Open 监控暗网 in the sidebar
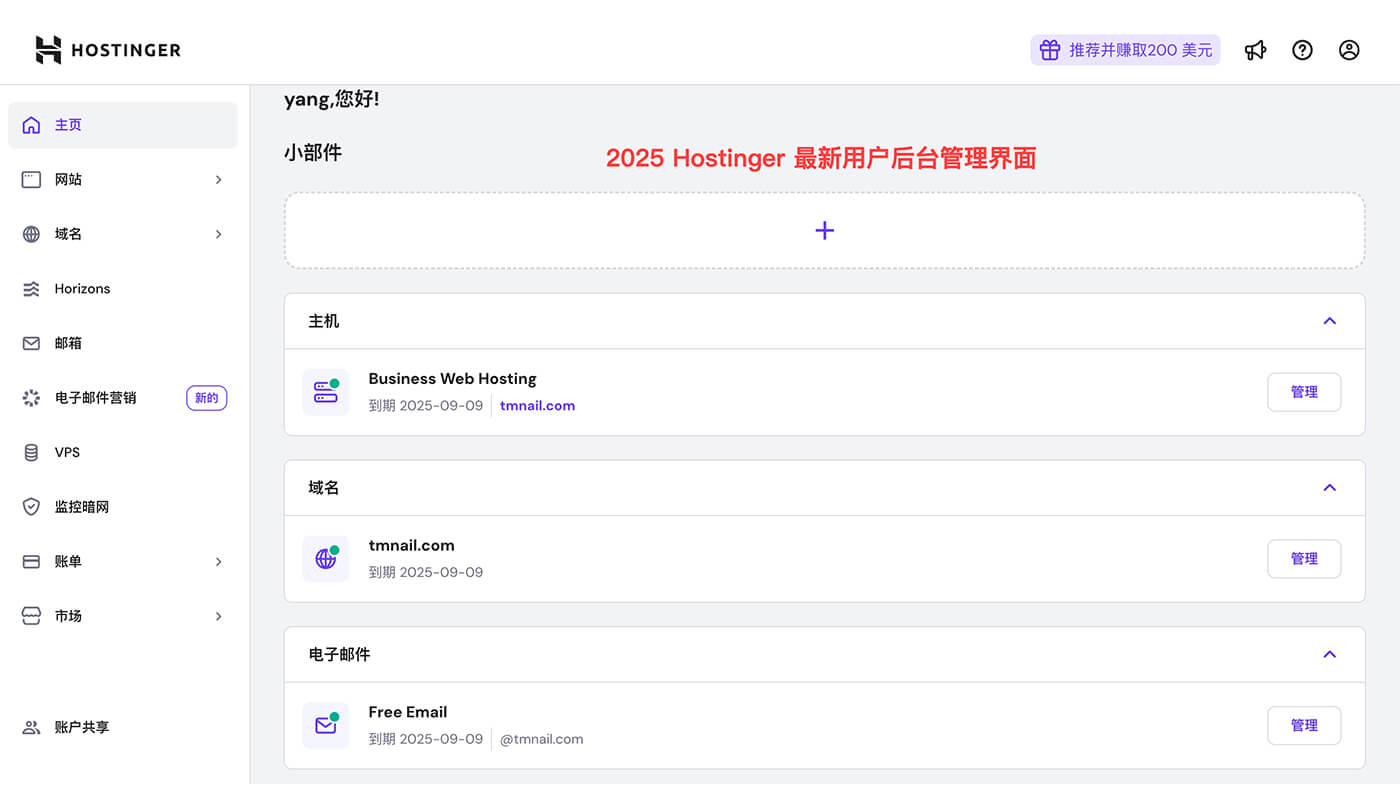This screenshot has height=800, width=1400. point(123,507)
